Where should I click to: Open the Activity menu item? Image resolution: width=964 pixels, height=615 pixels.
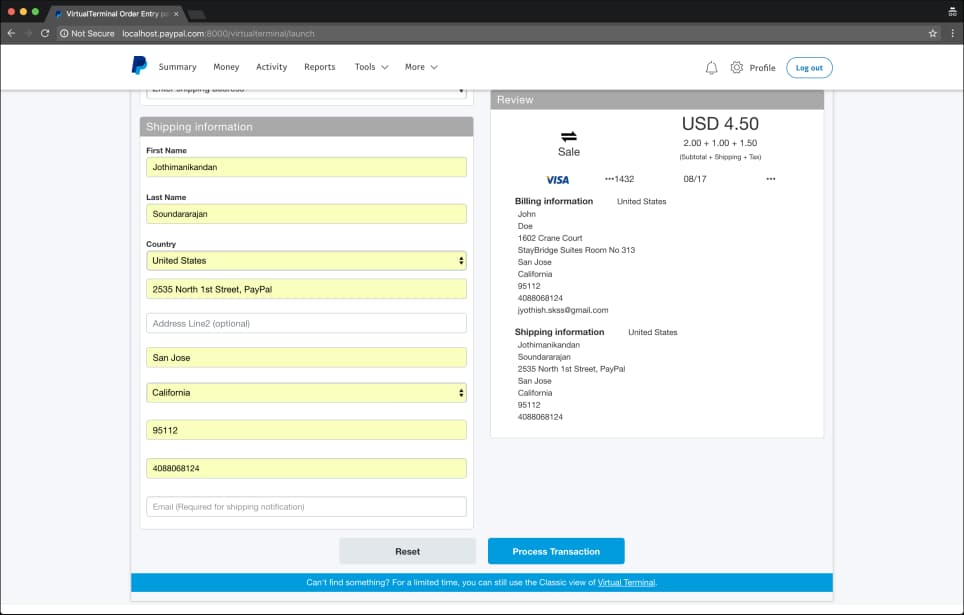tap(271, 67)
